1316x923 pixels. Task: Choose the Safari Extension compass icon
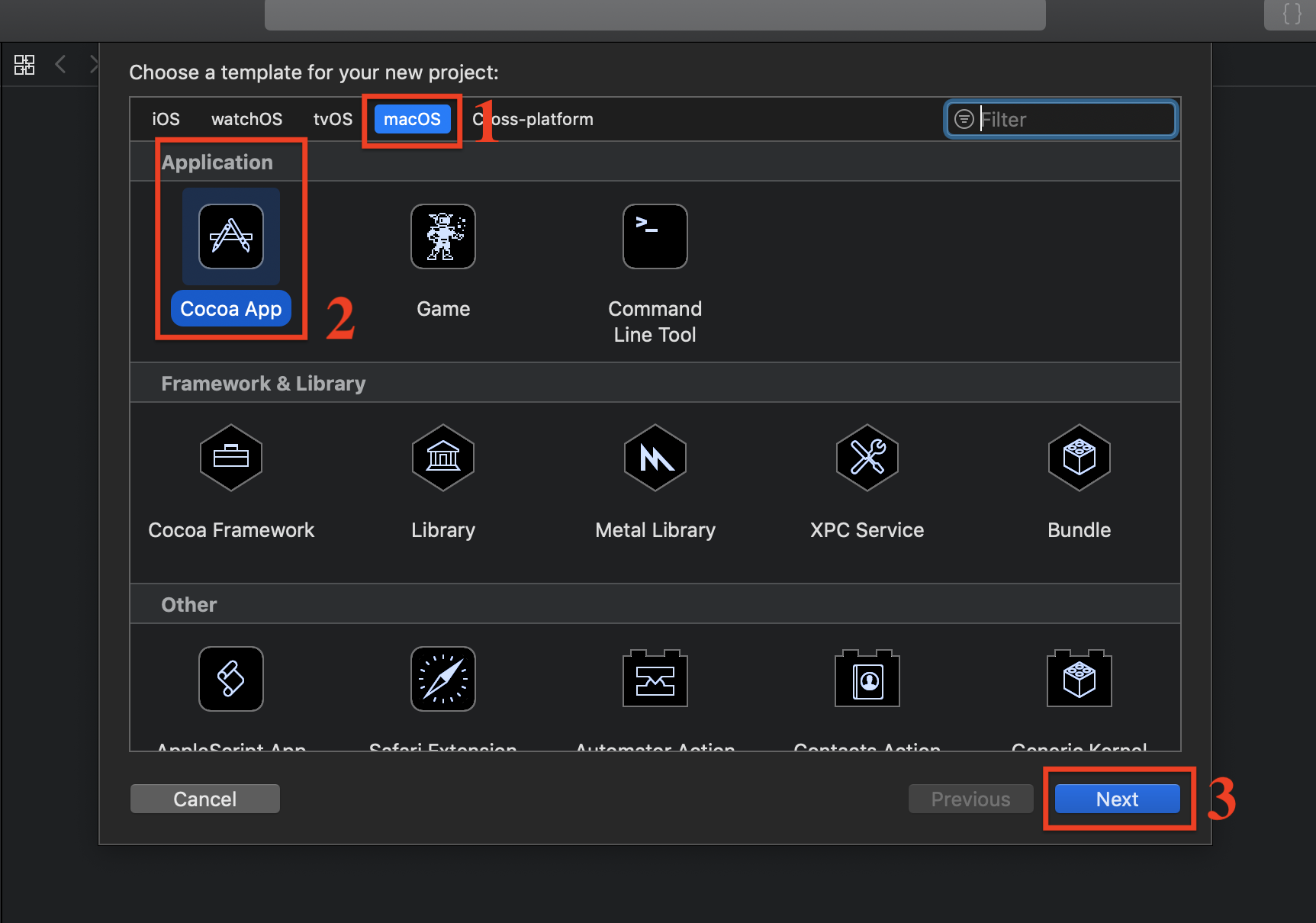[x=443, y=679]
